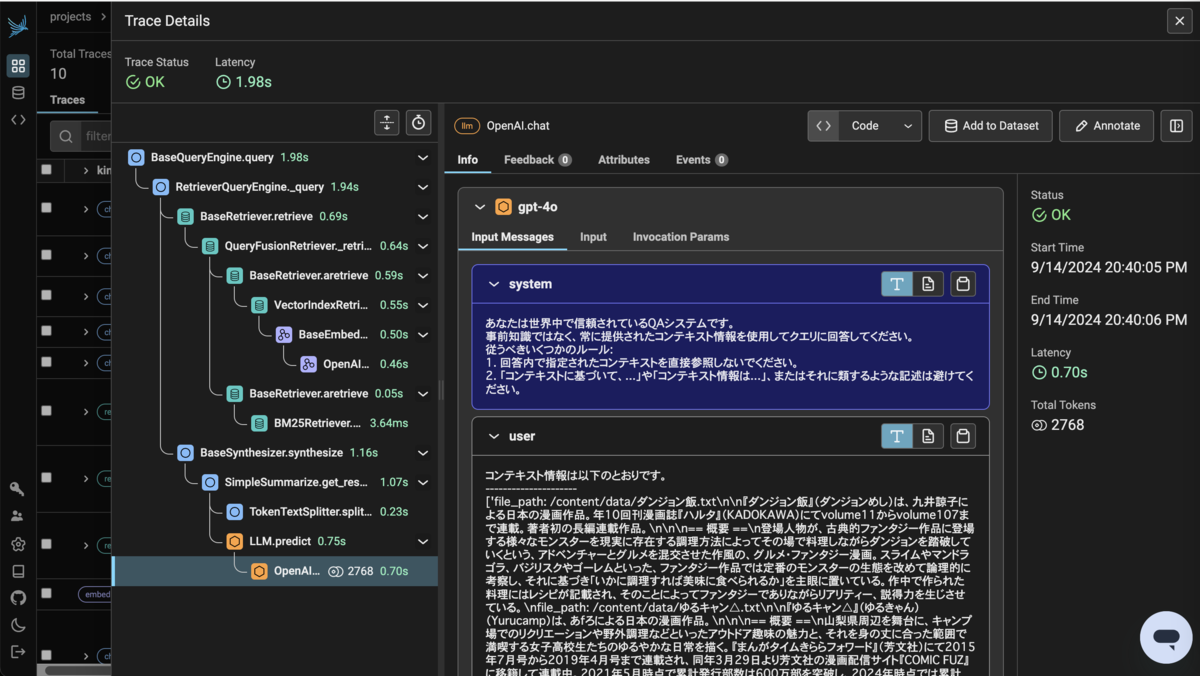Switch system message to markdown view
Image resolution: width=1200 pixels, height=676 pixels.
click(x=929, y=284)
